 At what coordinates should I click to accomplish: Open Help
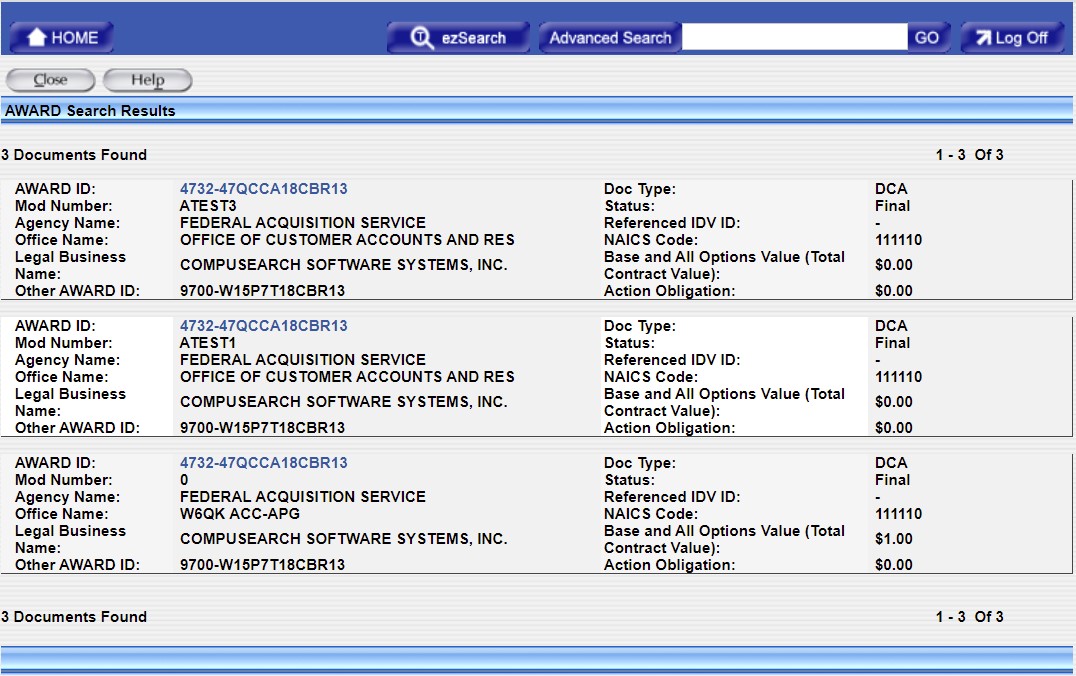point(148,80)
